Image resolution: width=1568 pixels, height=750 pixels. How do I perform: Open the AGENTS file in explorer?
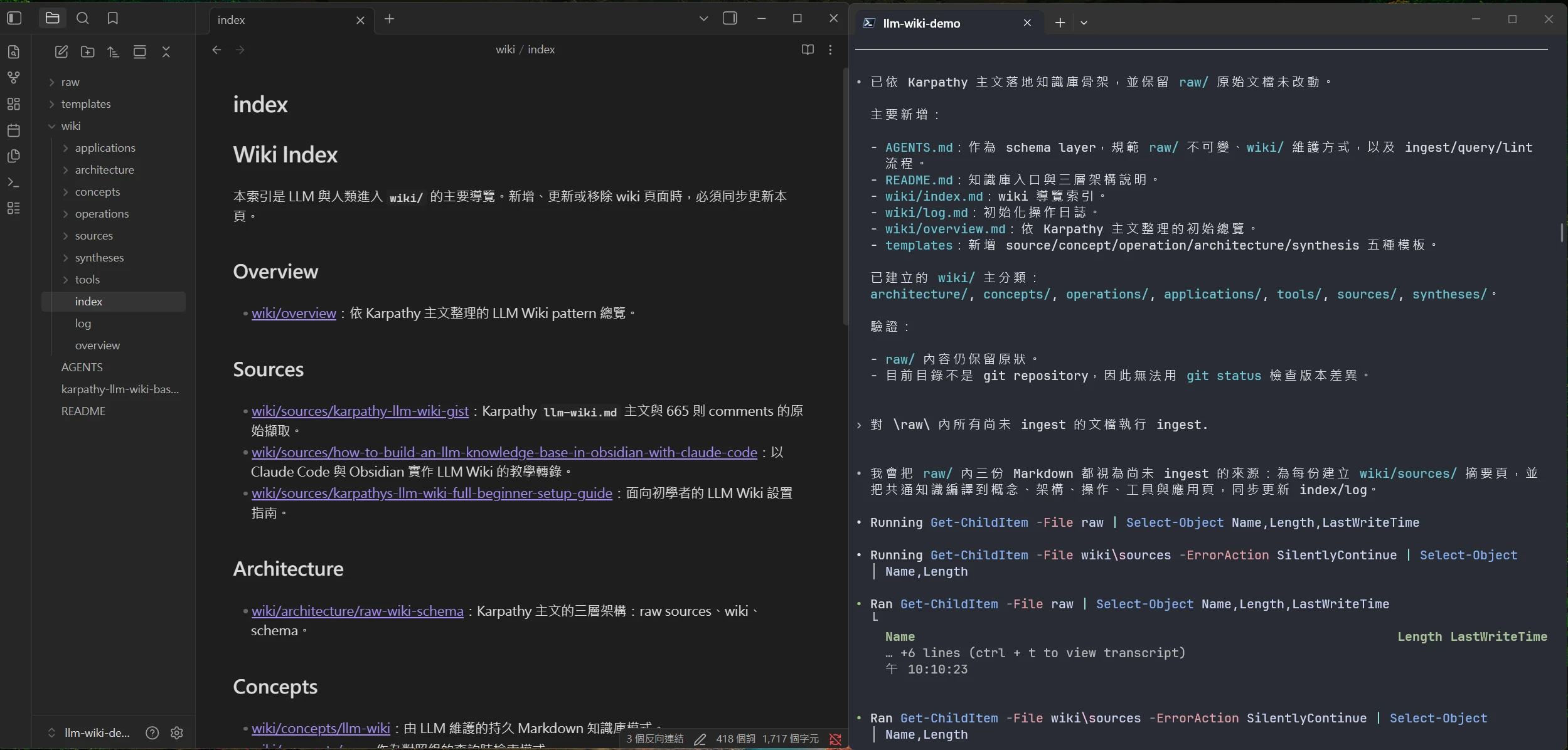[x=82, y=367]
